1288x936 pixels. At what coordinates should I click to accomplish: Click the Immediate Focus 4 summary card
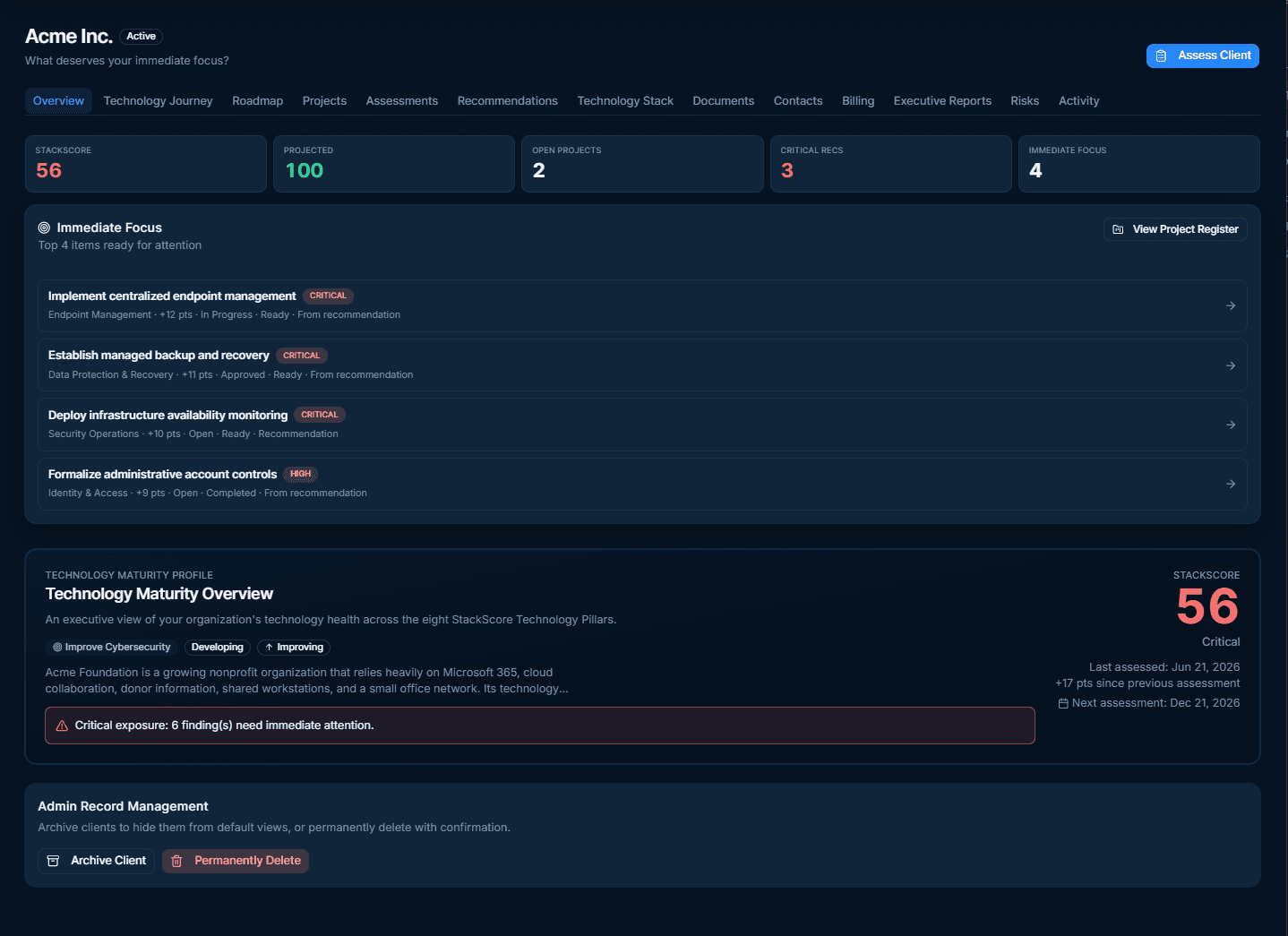point(1139,164)
